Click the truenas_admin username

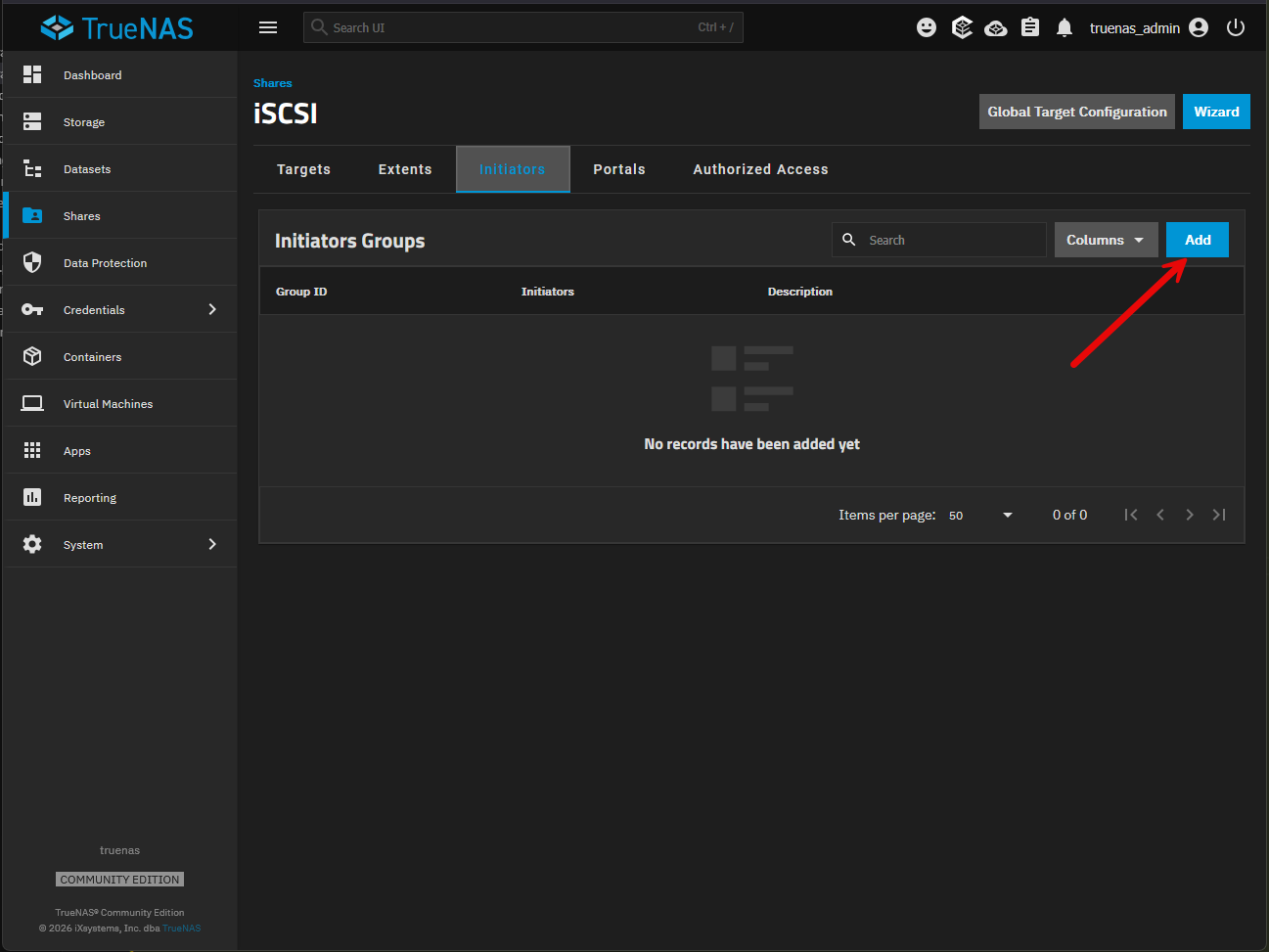pyautogui.click(x=1134, y=28)
